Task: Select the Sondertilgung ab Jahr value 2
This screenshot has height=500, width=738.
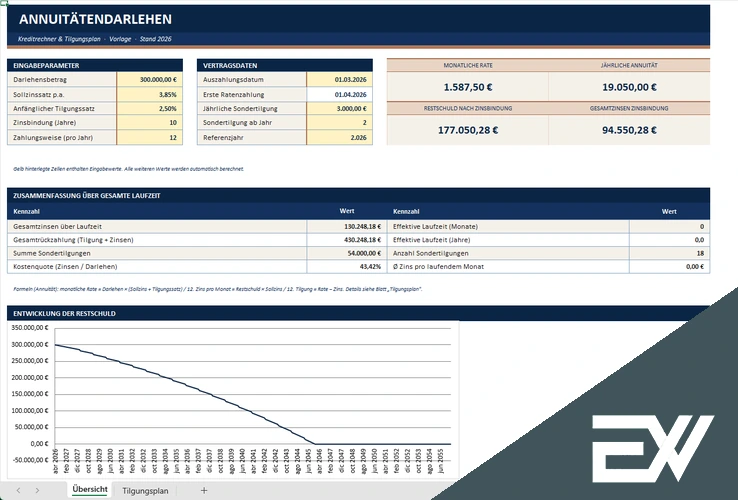Action: (x=339, y=122)
